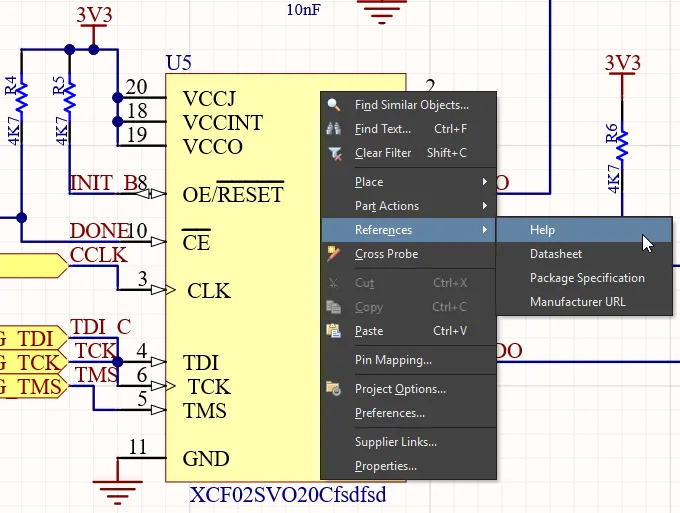Click pin number 20 label
Screen dimensions: 680x513
(x=137, y=87)
